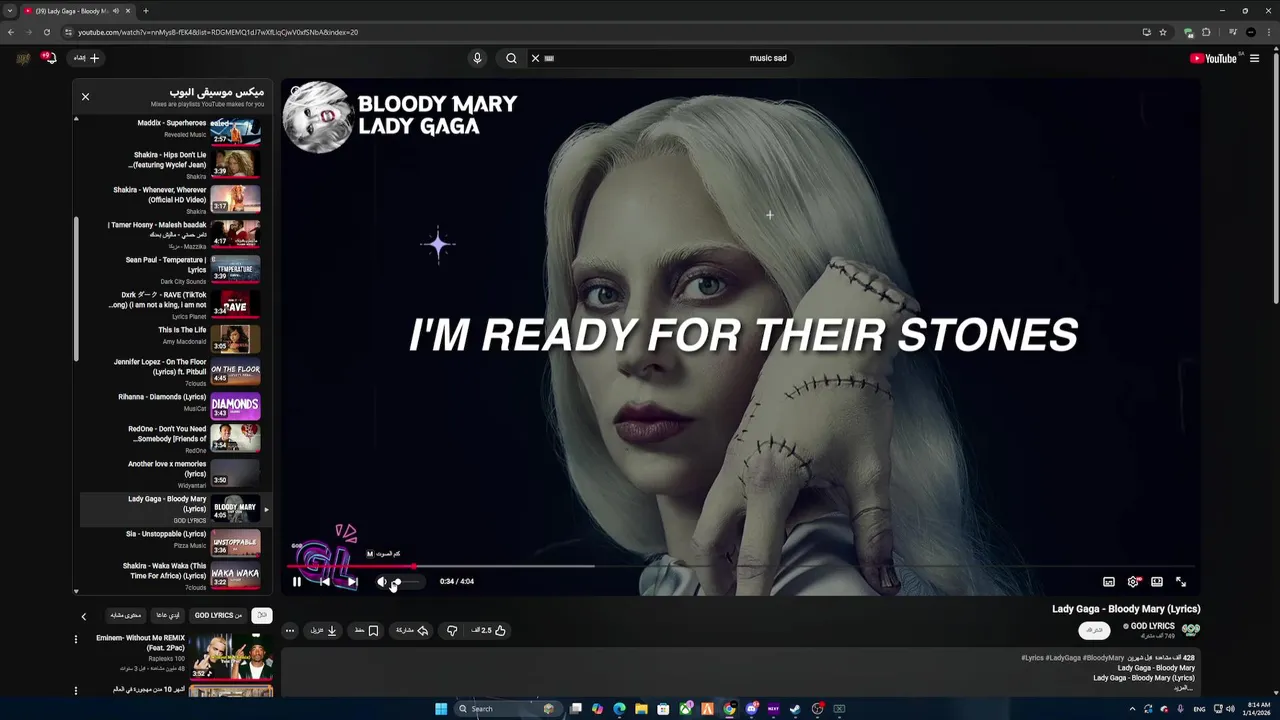Open the player settings gear
Image resolution: width=1280 pixels, height=720 pixels.
(1133, 581)
